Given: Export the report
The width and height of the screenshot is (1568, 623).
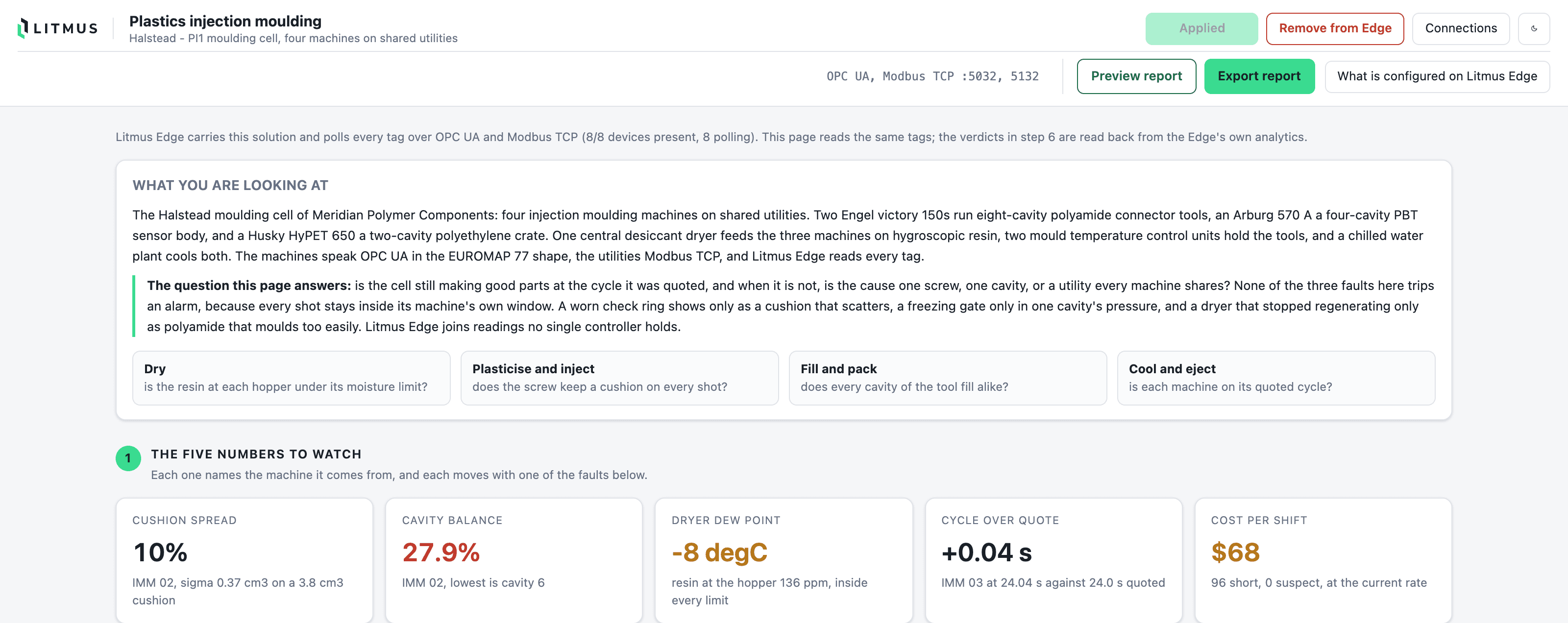Looking at the screenshot, I should point(1259,76).
